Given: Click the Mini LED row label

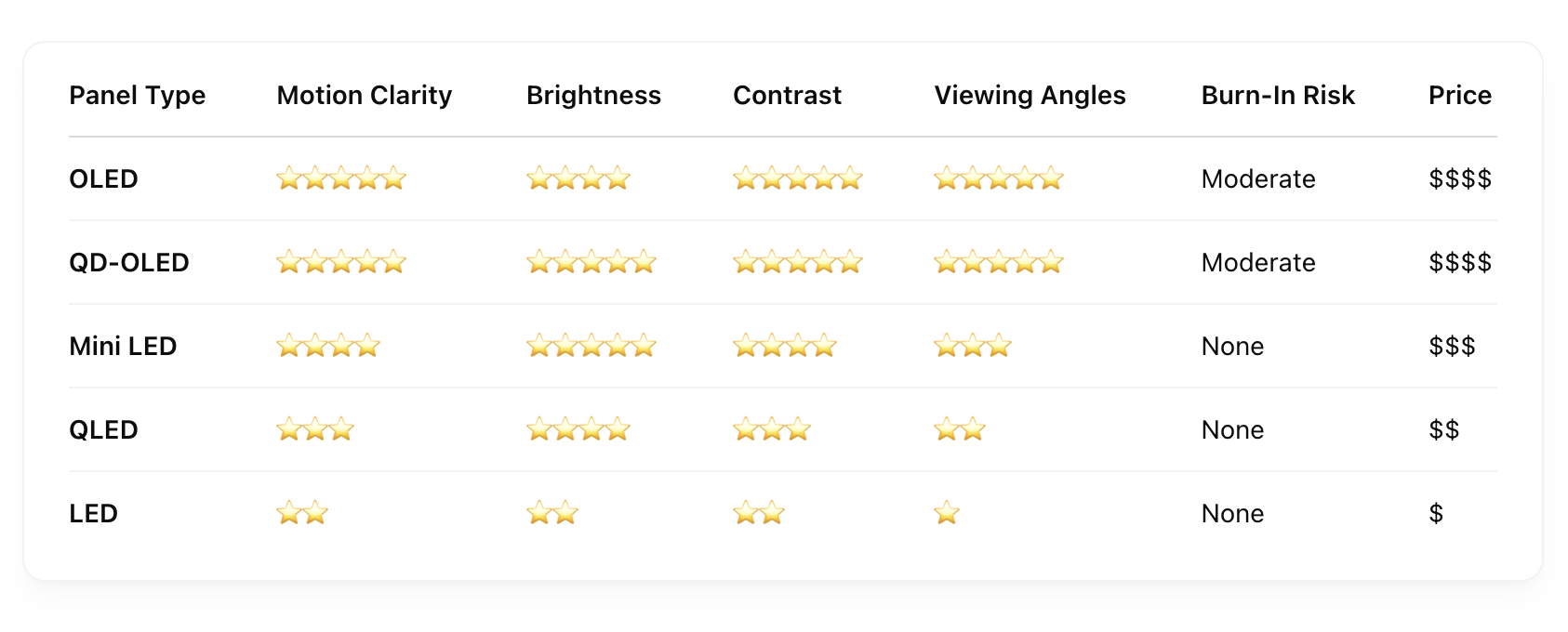Looking at the screenshot, I should [x=123, y=347].
